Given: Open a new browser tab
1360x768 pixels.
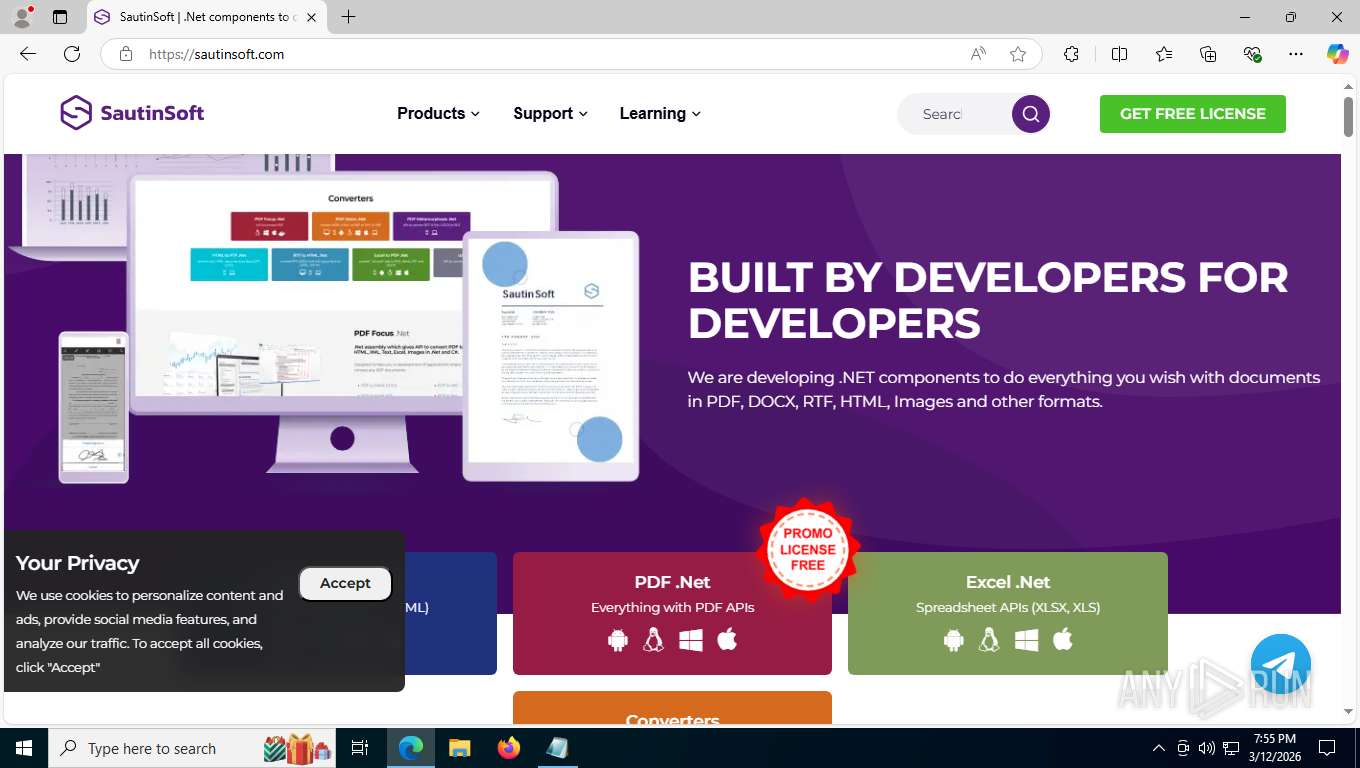Looking at the screenshot, I should pos(348,17).
